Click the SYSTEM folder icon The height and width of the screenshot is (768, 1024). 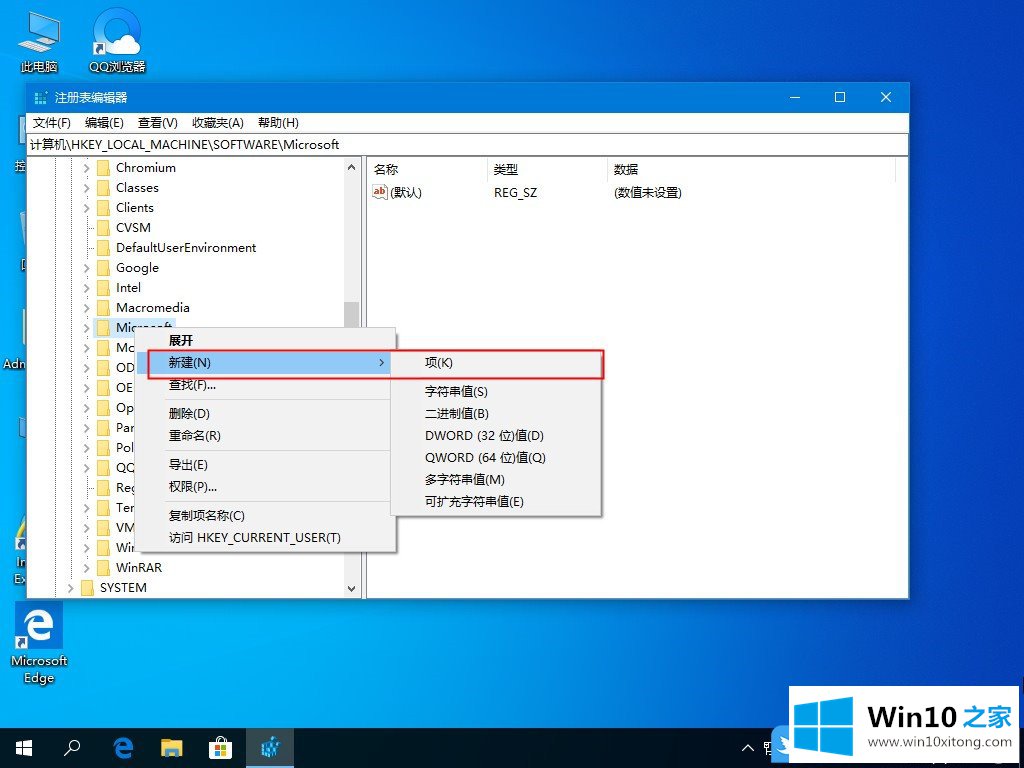[x=88, y=588]
